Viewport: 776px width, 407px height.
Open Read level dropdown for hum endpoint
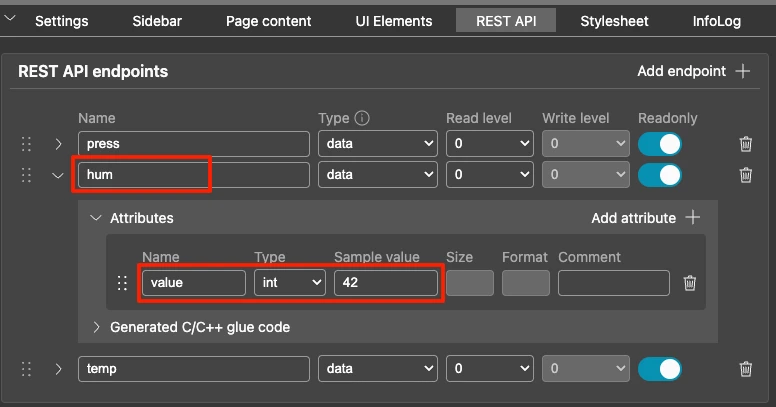click(490, 175)
